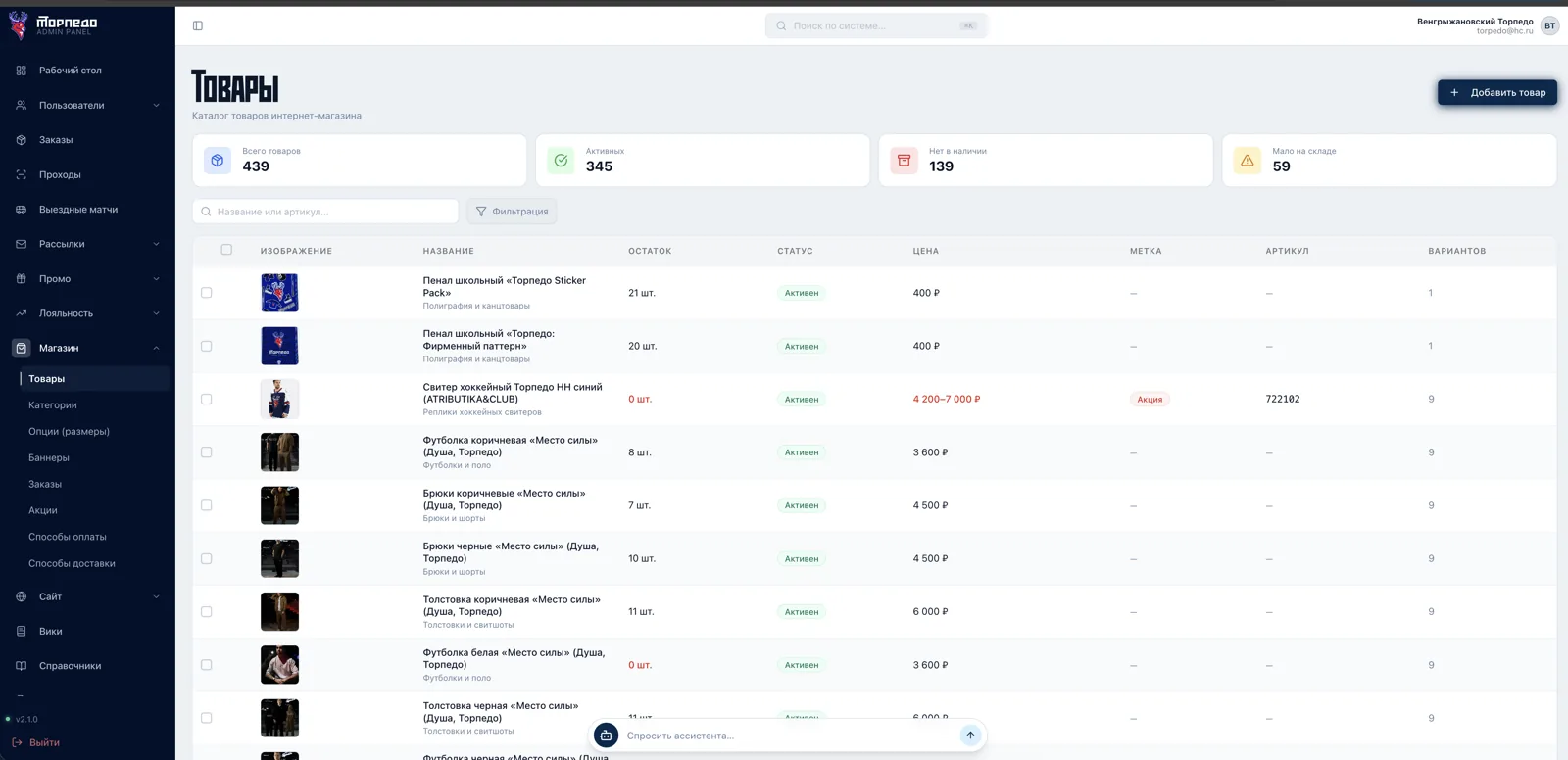This screenshot has height=760, width=1568.
Task: Open the Товары submenu item
Action: click(94, 379)
